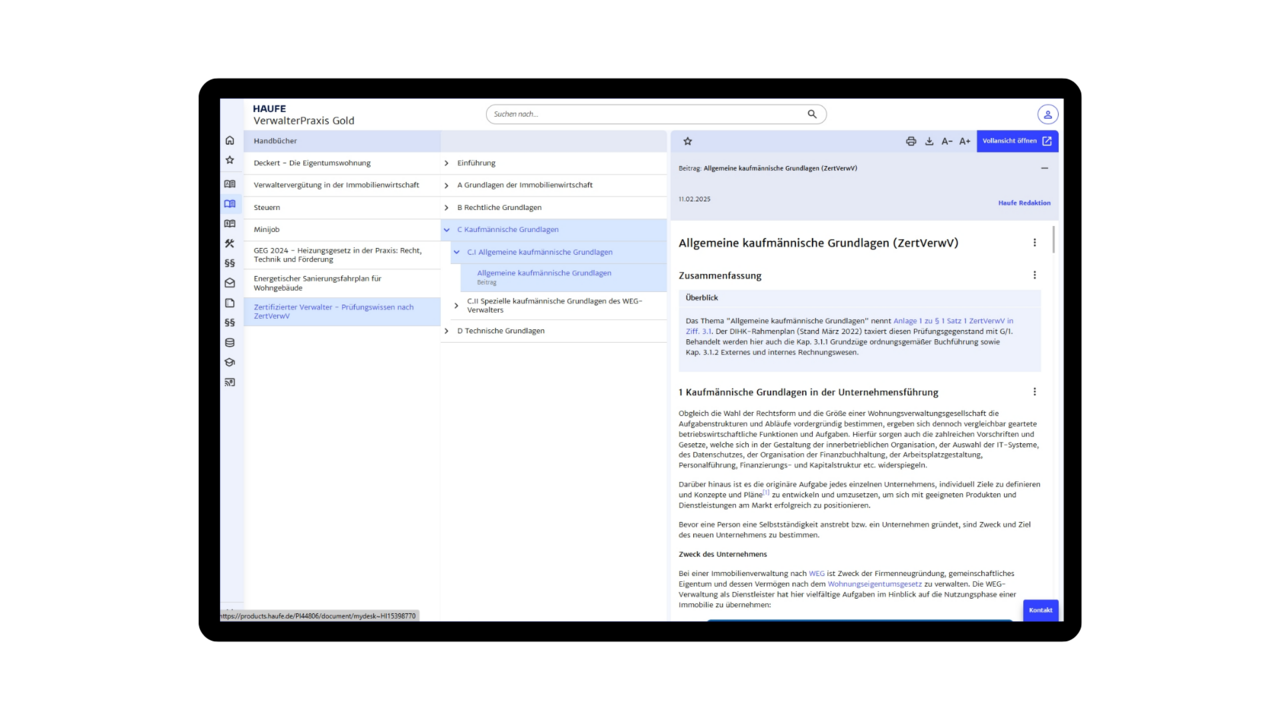
Task: Expand the 'A Grundlagen der Immobilienwirtschaft' chapter
Action: 447,185
